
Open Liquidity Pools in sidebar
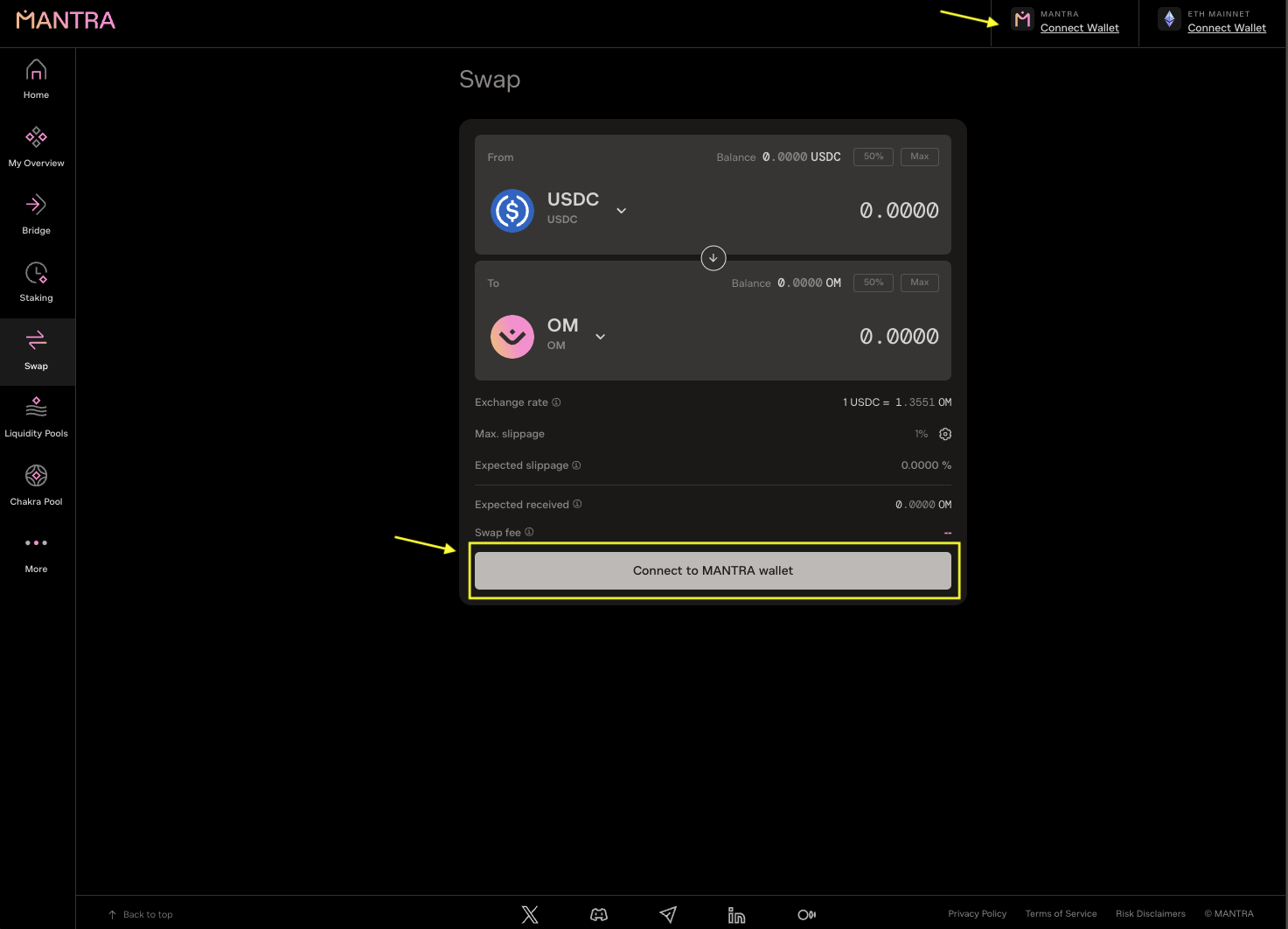click(x=36, y=417)
